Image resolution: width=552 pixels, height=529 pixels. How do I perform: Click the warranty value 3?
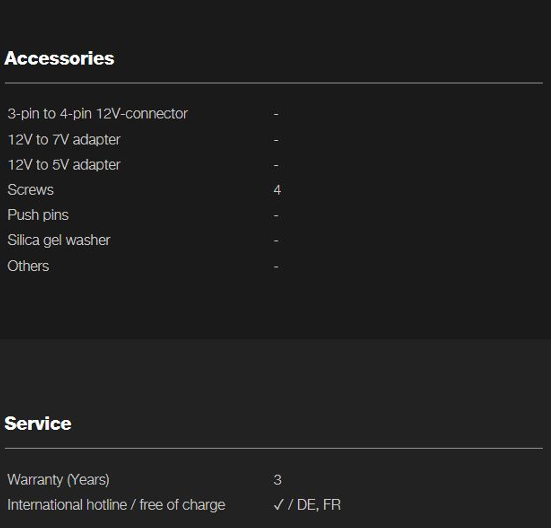pyautogui.click(x=277, y=480)
